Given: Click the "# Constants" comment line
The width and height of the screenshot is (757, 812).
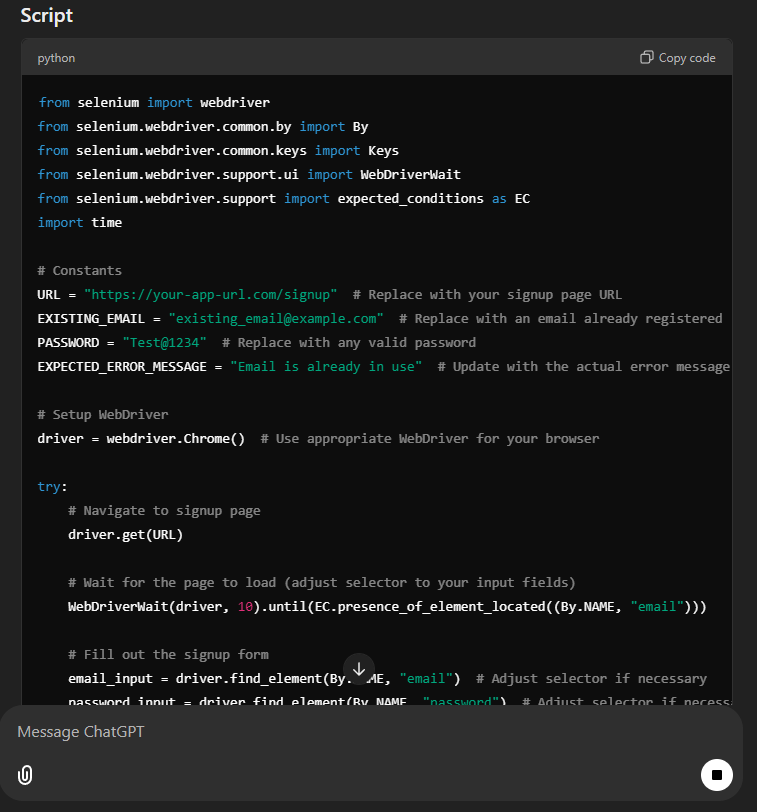Looking at the screenshot, I should (x=80, y=271).
